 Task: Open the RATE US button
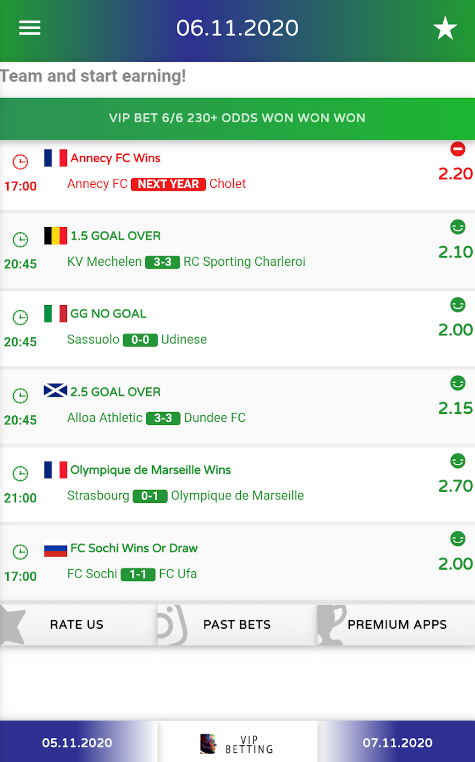[78, 624]
